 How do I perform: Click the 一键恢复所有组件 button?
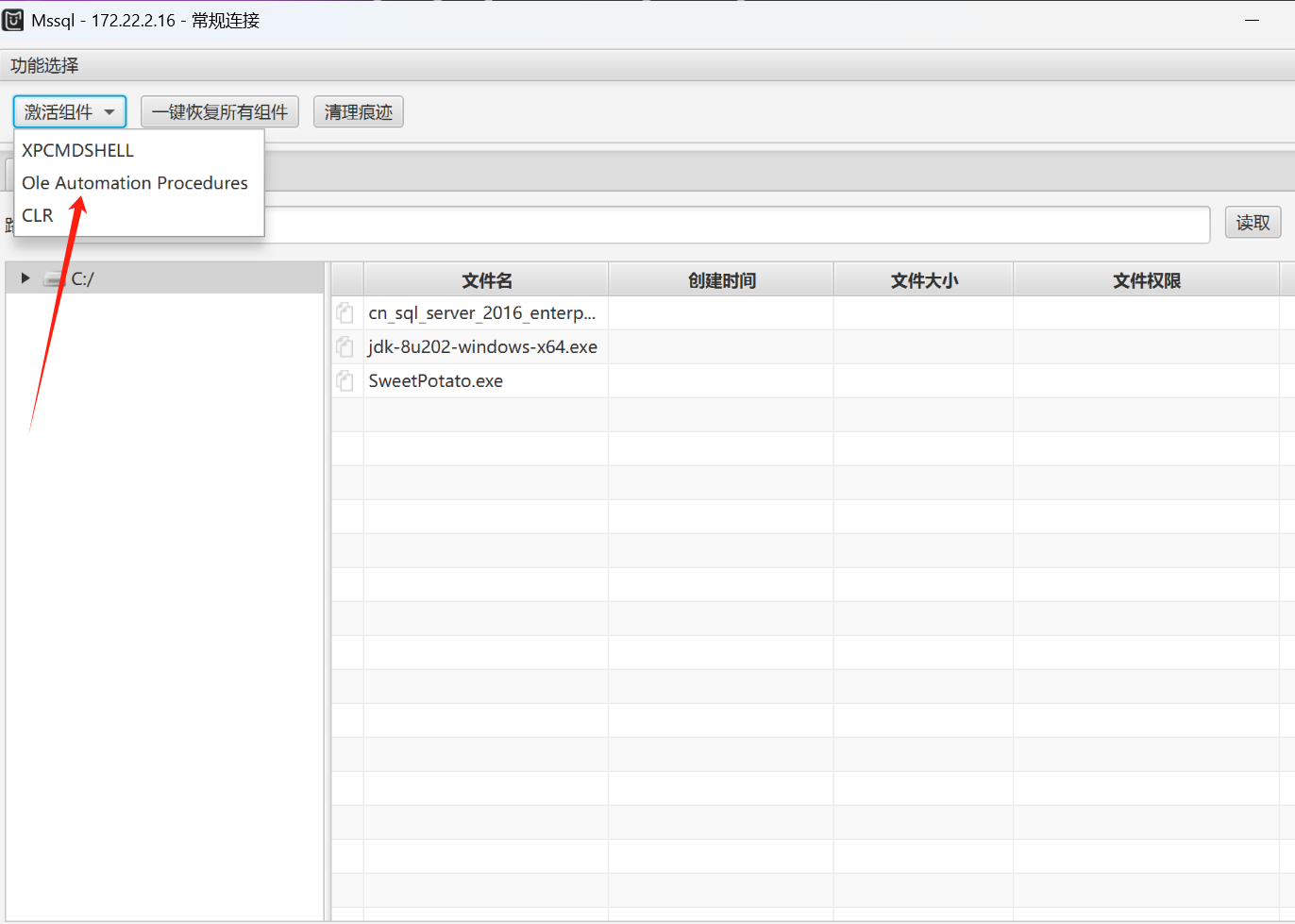pyautogui.click(x=220, y=112)
